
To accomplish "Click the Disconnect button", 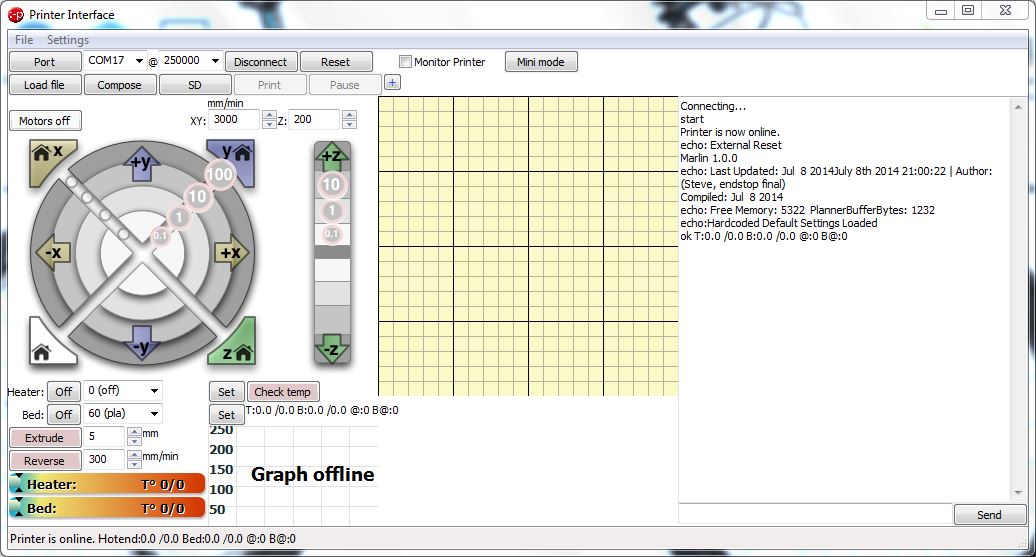I will [261, 61].
